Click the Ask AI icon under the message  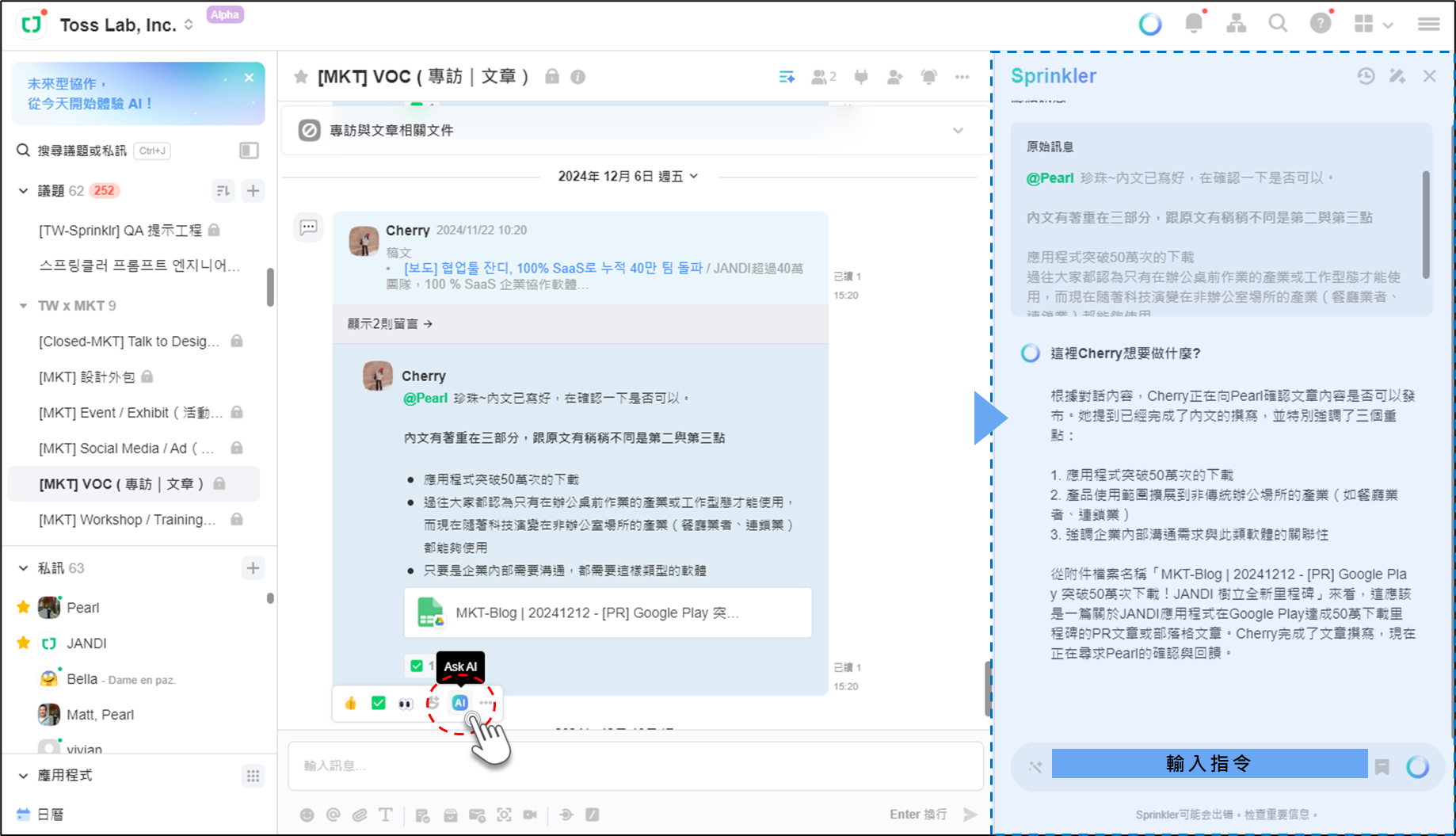[459, 703]
